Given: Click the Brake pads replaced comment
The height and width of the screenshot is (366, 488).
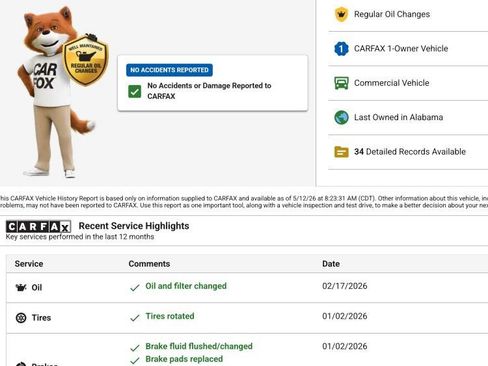Looking at the screenshot, I should click(184, 359).
